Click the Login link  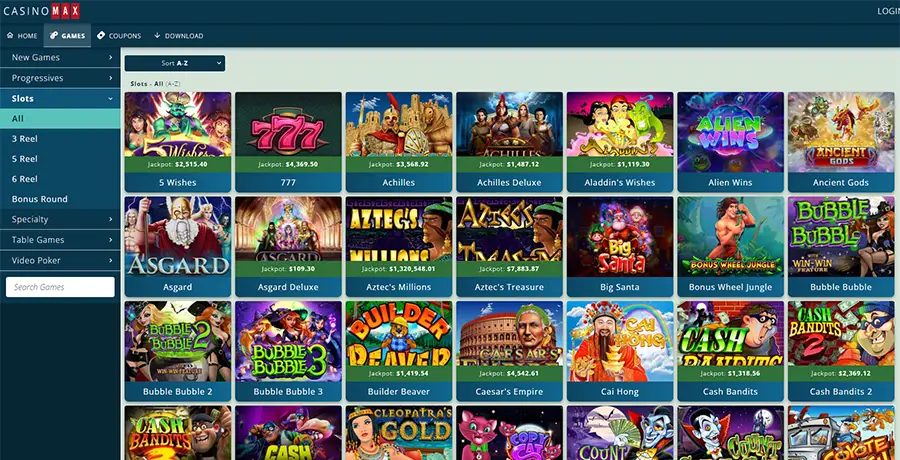point(889,11)
